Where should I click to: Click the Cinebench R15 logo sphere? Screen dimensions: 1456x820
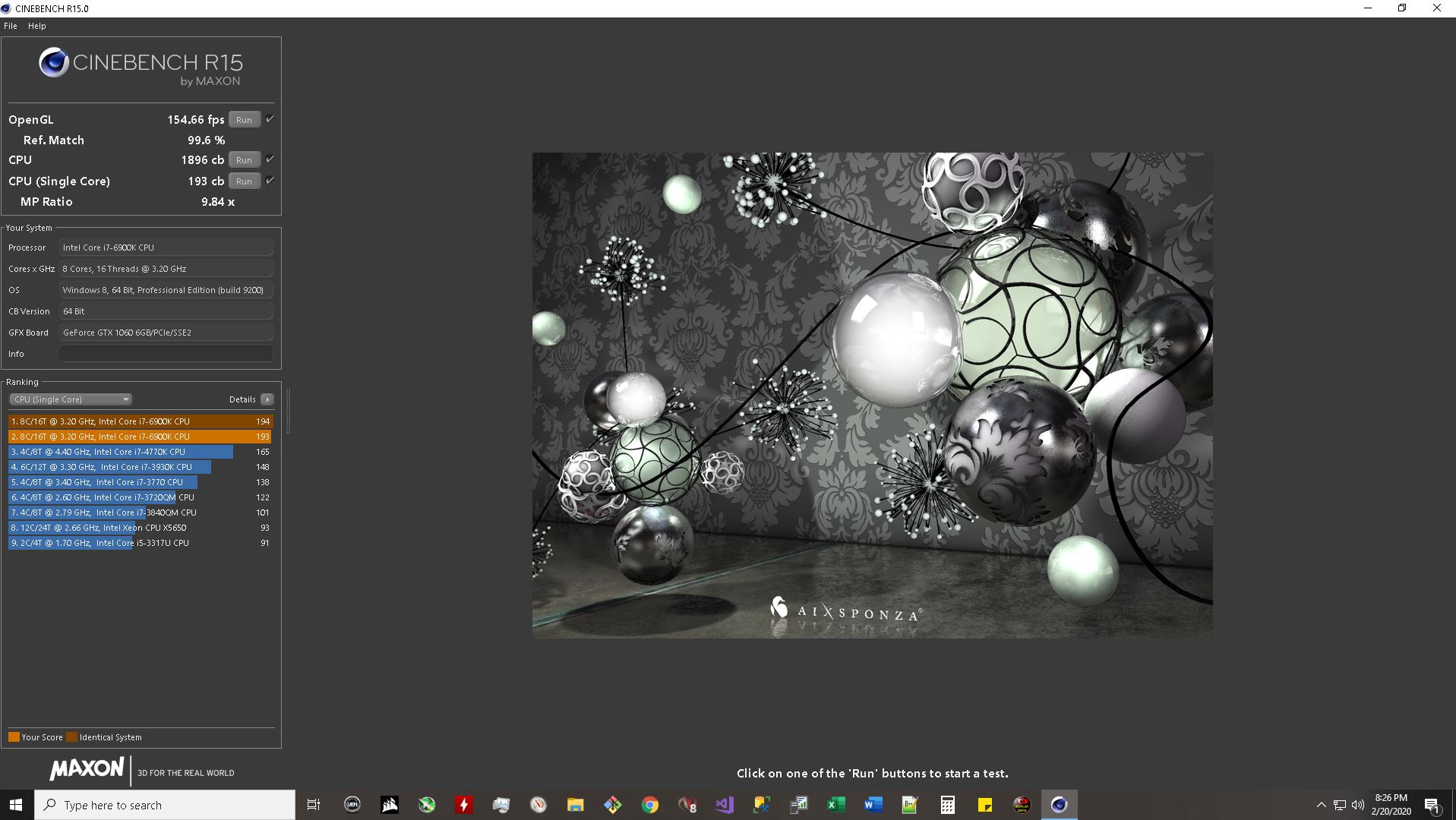pyautogui.click(x=54, y=62)
